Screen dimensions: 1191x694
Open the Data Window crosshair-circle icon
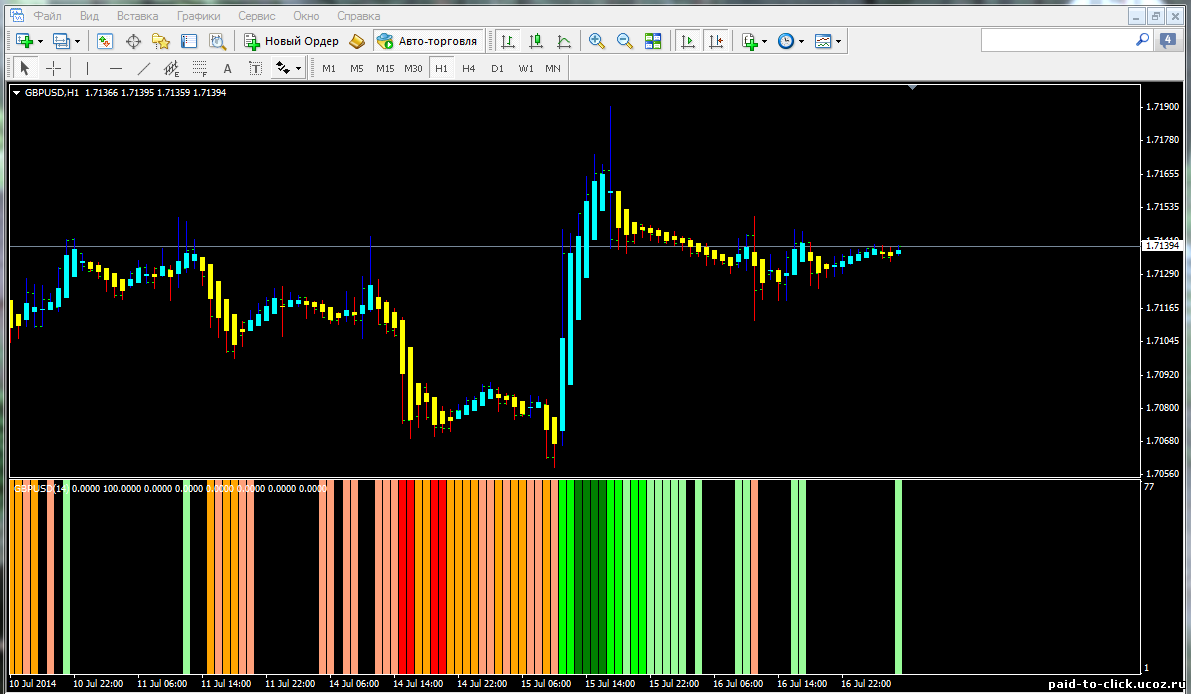point(133,41)
